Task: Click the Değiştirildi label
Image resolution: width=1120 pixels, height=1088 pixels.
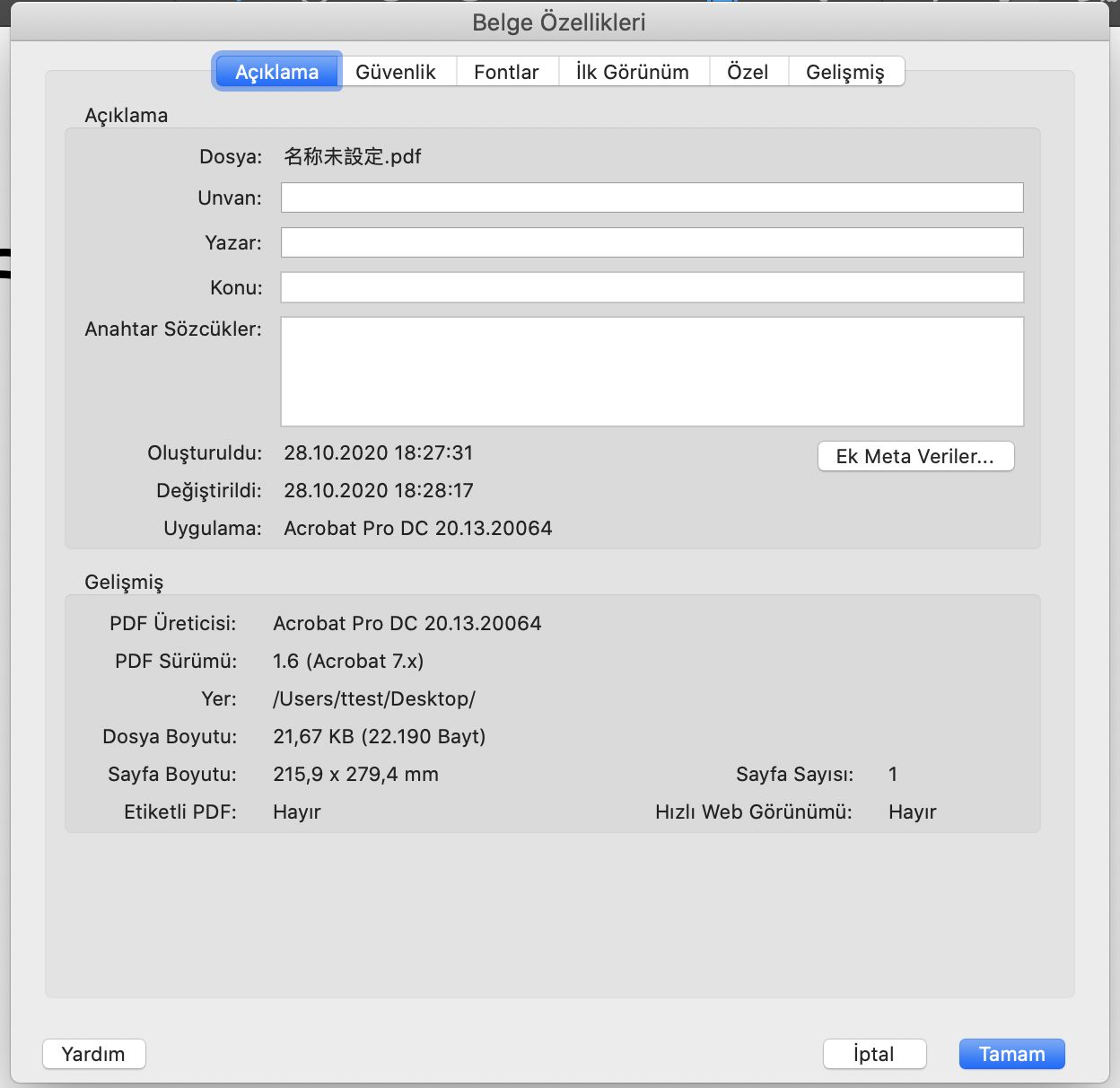Action: [x=209, y=490]
